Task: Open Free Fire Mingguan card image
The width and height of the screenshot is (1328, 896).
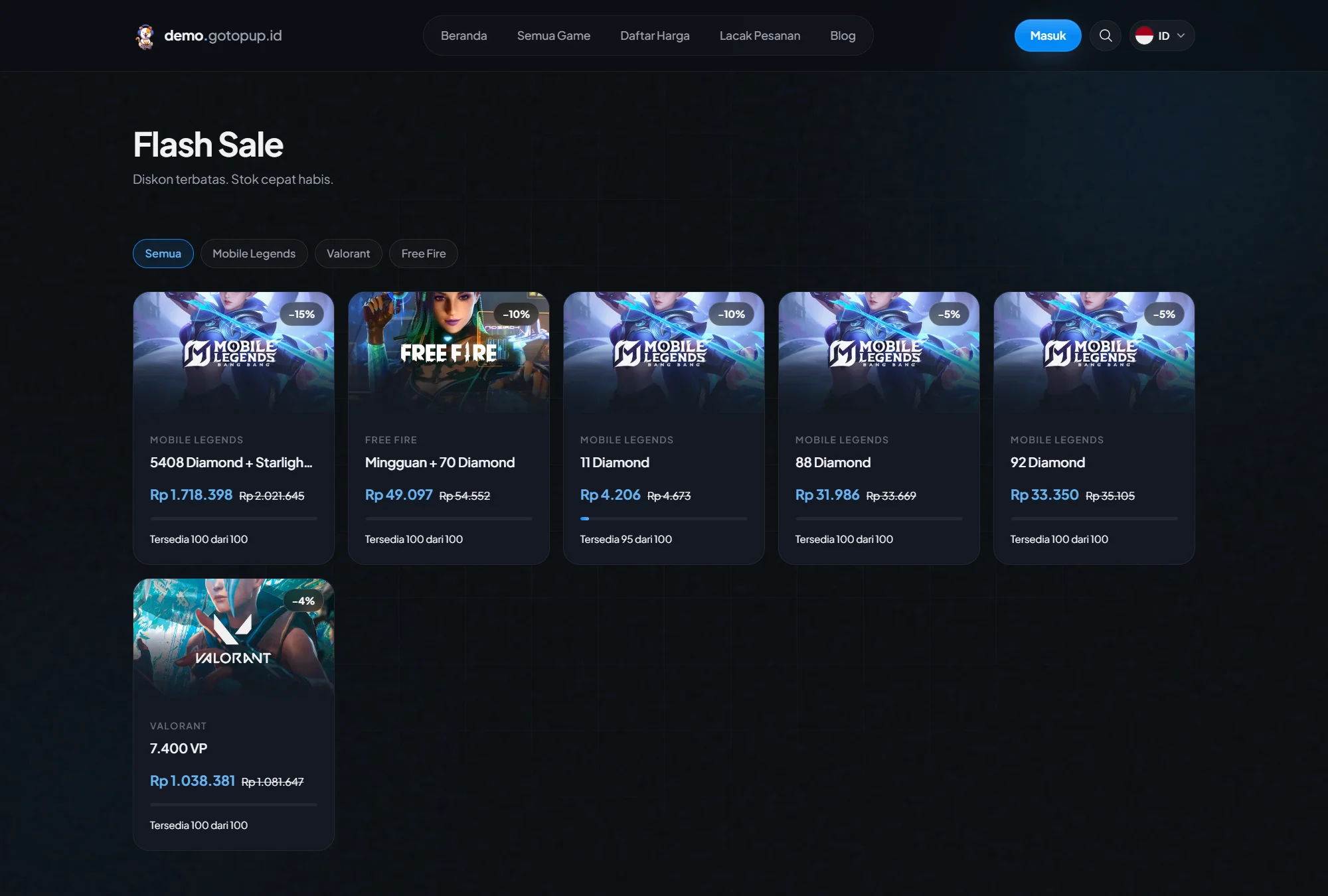Action: click(449, 352)
